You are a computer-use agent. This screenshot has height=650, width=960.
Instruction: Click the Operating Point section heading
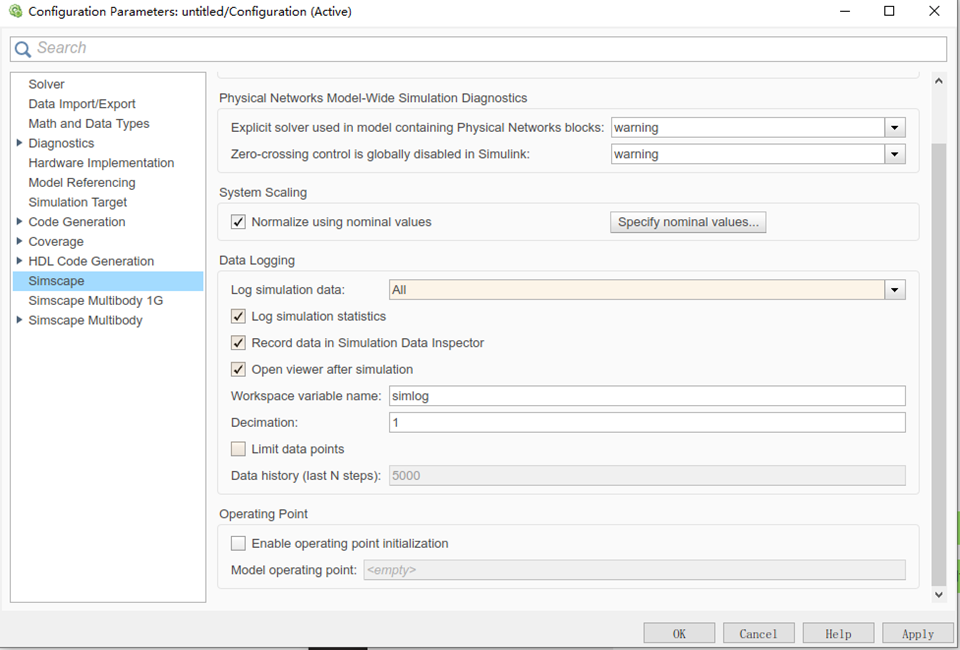click(x=264, y=514)
